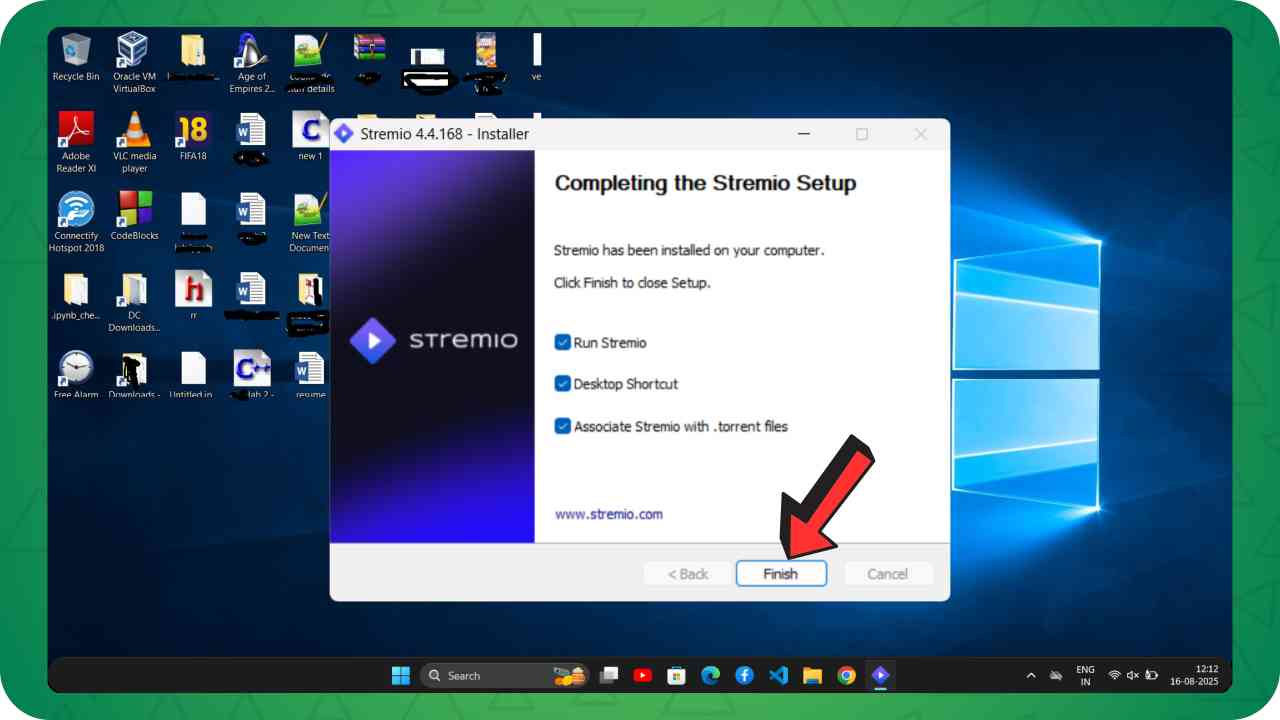
Task: Open File Explorer in the taskbar
Action: [812, 676]
